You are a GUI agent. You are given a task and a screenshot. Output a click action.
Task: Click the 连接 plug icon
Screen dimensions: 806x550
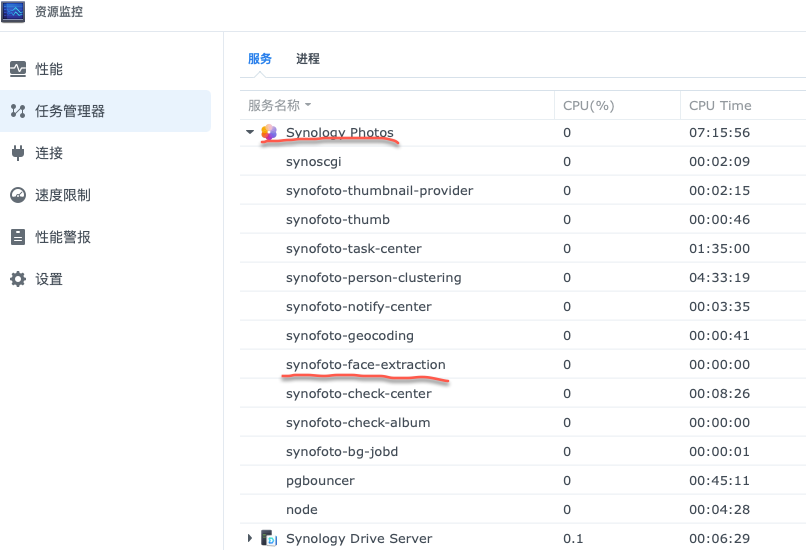(x=18, y=153)
